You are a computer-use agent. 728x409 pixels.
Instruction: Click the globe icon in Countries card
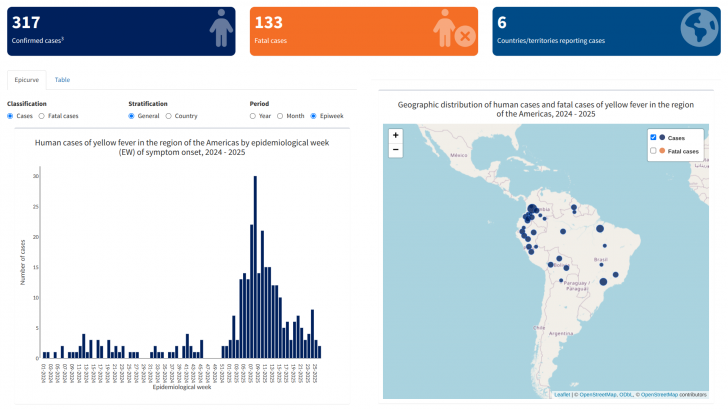point(699,30)
